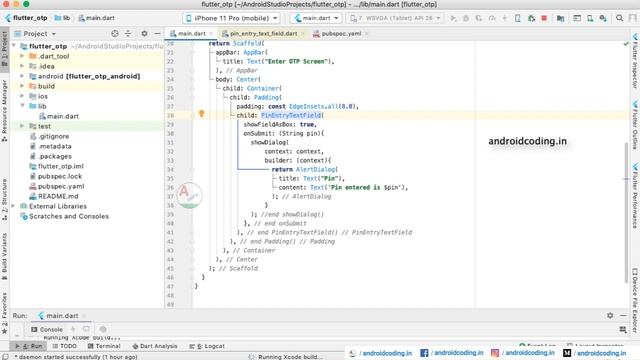This screenshot has height=360, width=640.
Task: Switch to the main.dart editor tab
Action: click(191, 33)
